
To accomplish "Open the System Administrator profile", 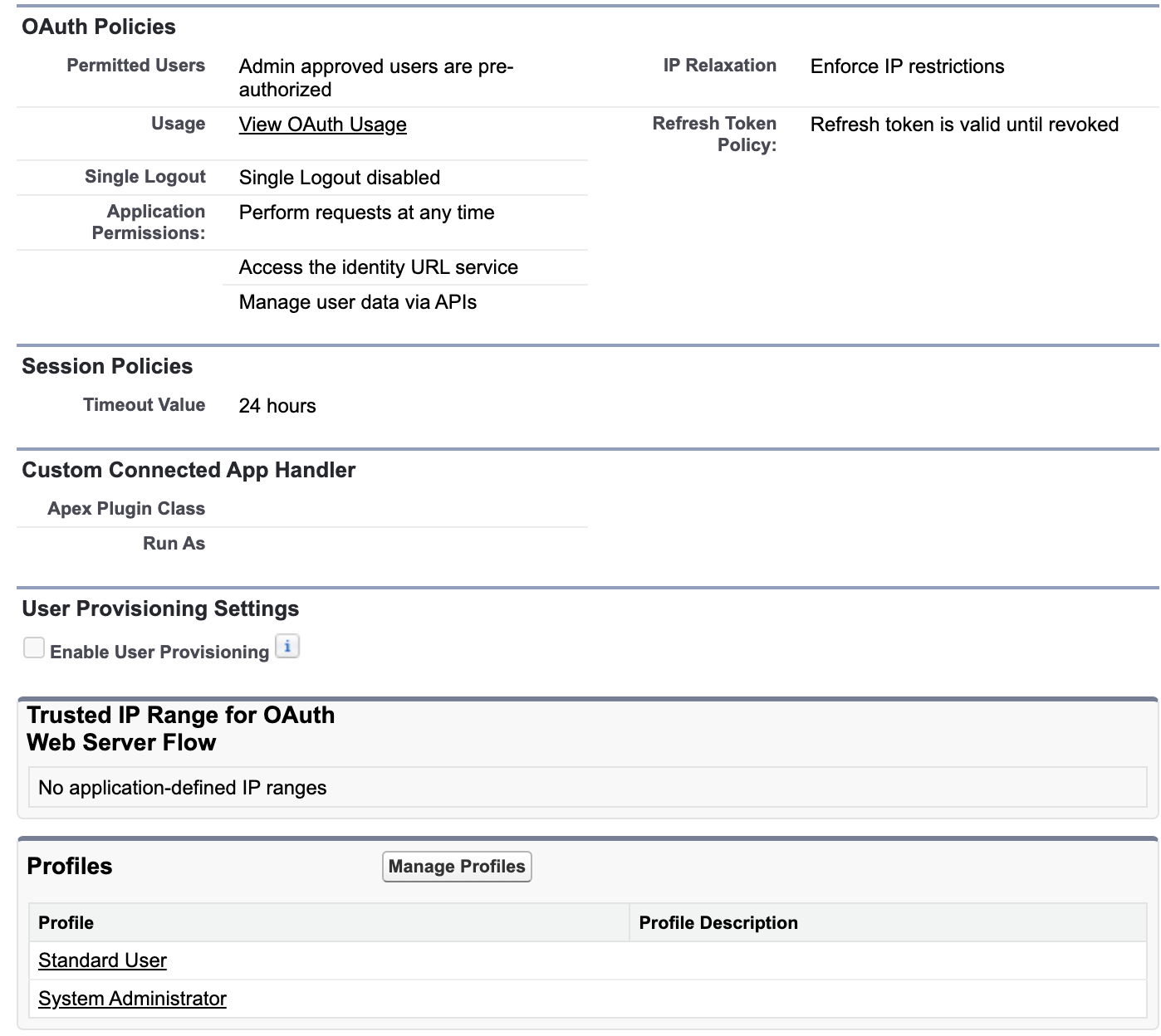I will pos(132,999).
